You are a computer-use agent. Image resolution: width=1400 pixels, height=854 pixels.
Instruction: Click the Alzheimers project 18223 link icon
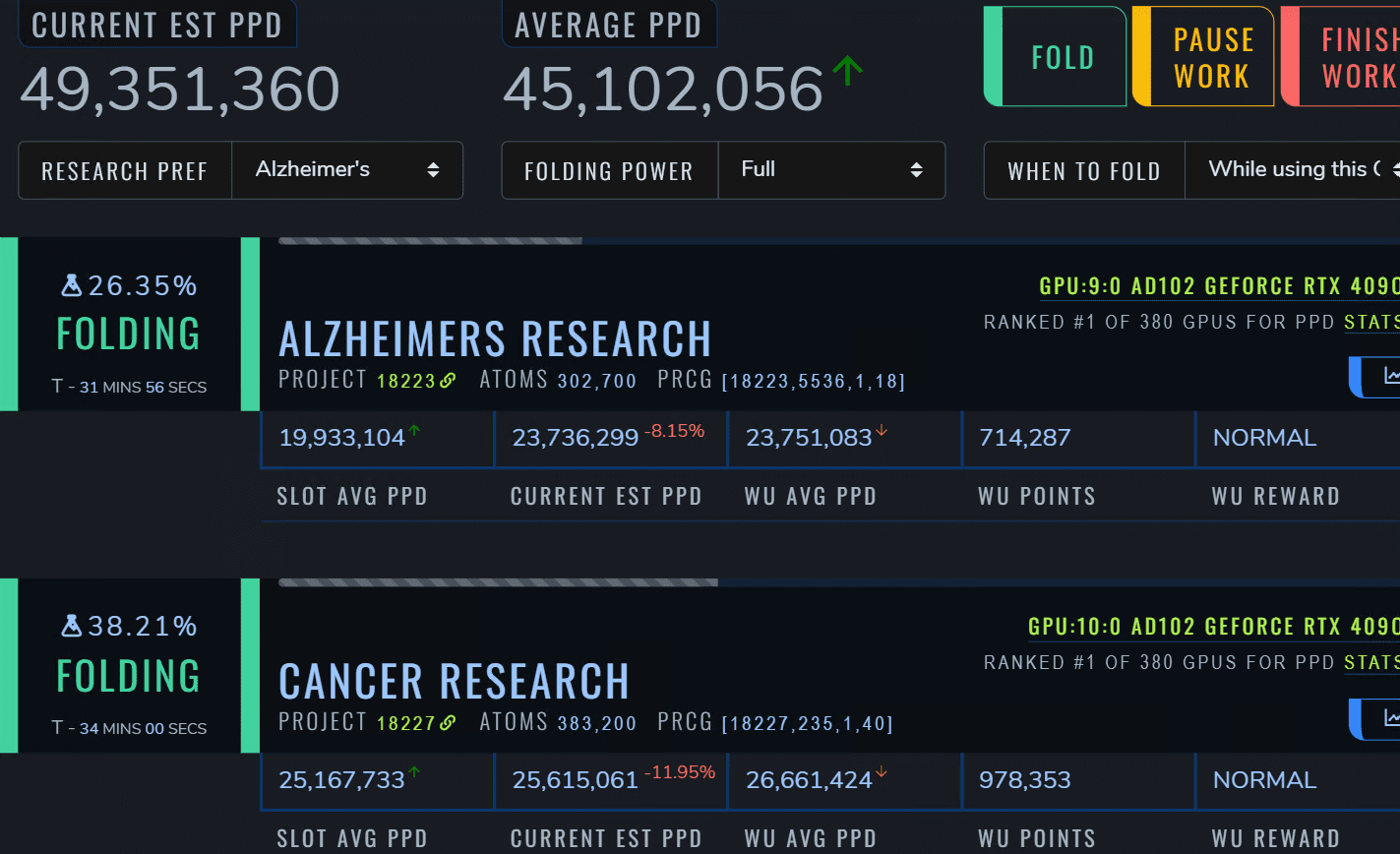449,381
